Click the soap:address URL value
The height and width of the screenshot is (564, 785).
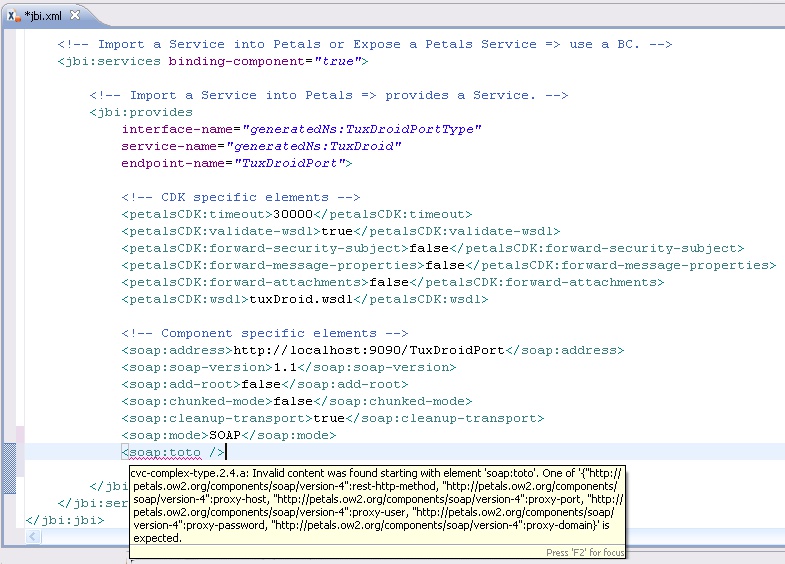368,350
